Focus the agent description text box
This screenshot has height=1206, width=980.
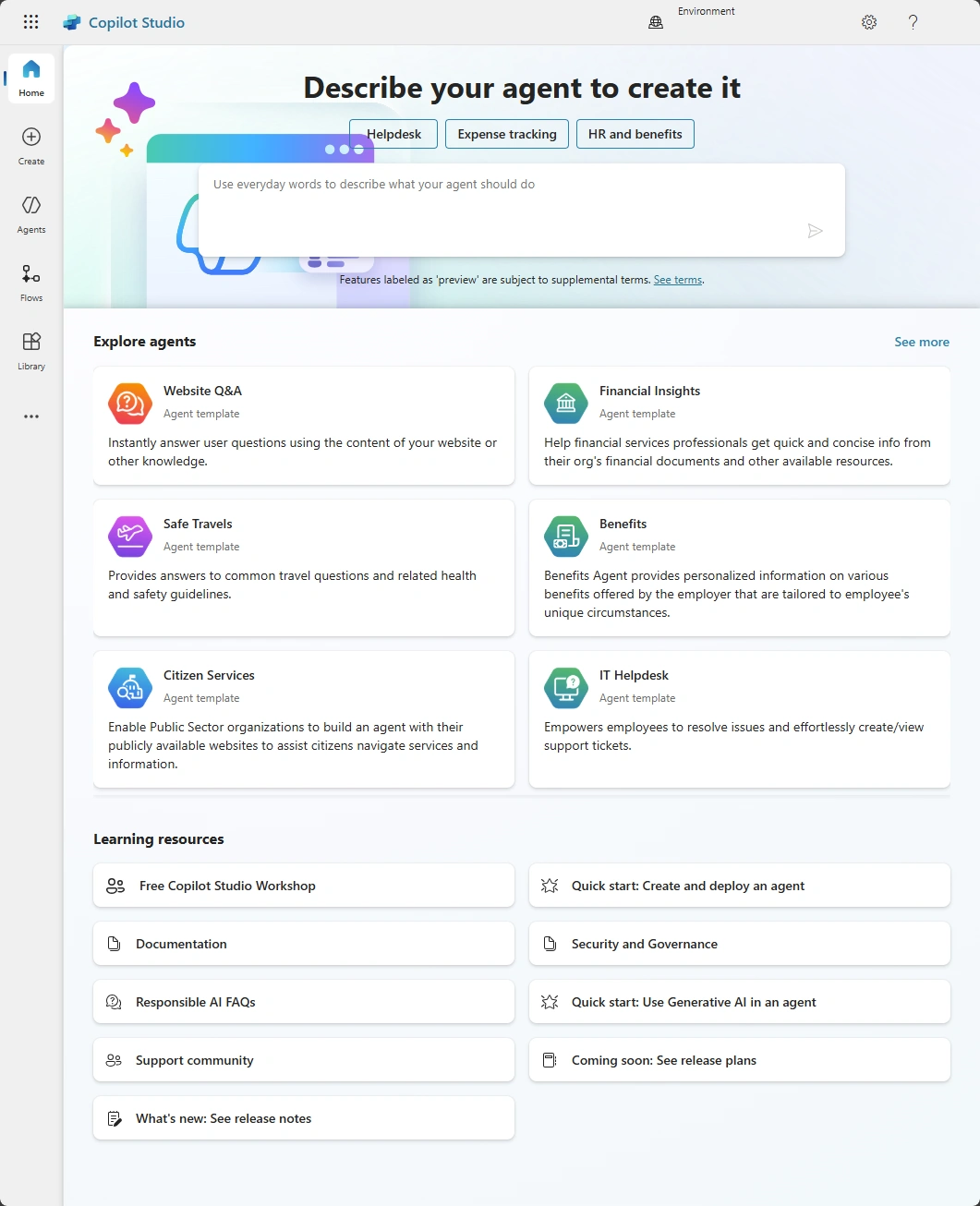pos(522,210)
